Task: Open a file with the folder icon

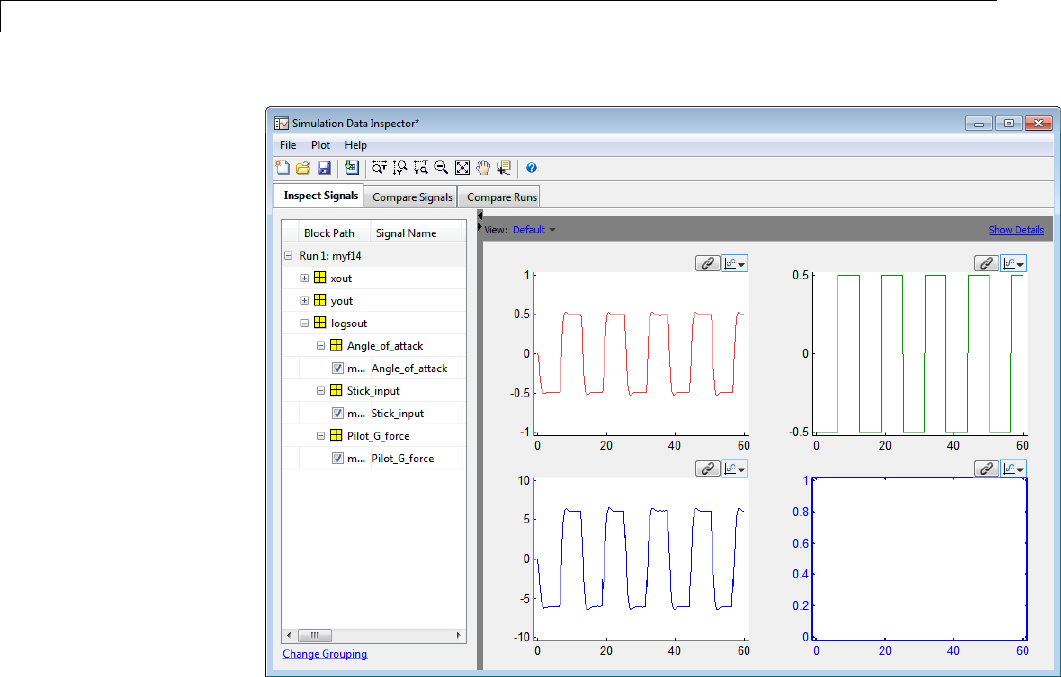Action: pos(301,168)
